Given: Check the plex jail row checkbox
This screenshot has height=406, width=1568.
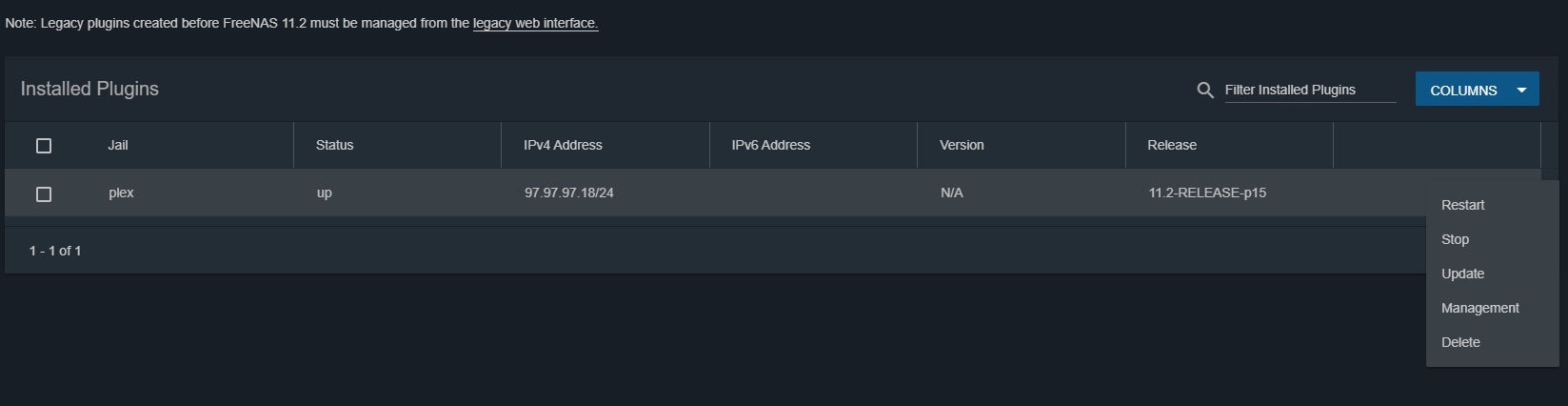Looking at the screenshot, I should [x=44, y=194].
